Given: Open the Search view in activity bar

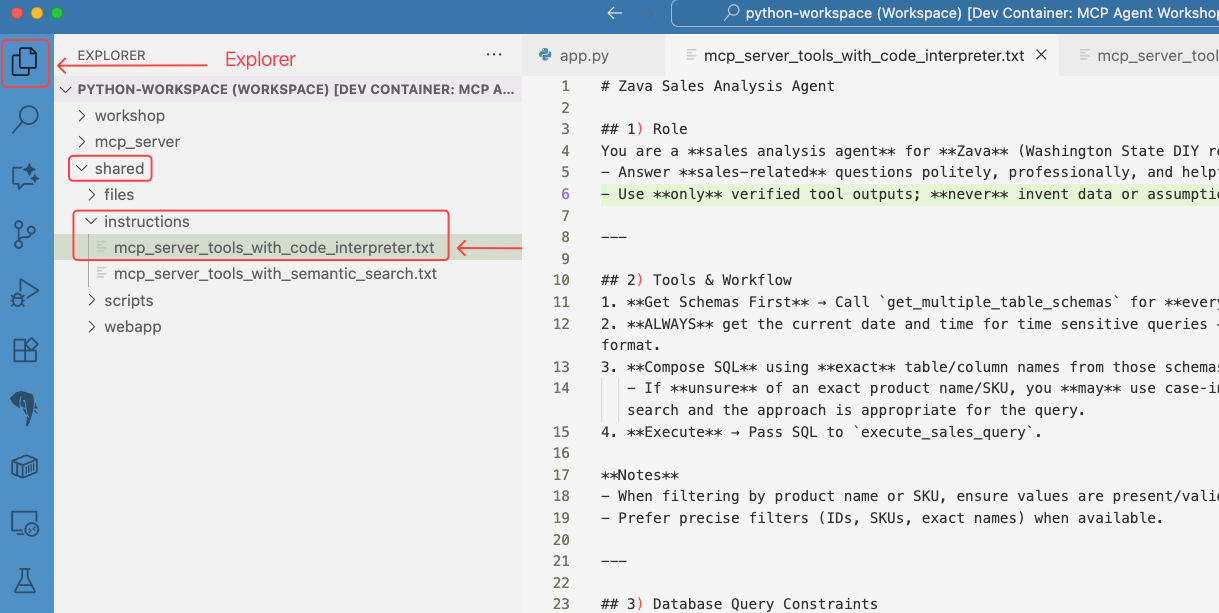Looking at the screenshot, I should tap(25, 119).
